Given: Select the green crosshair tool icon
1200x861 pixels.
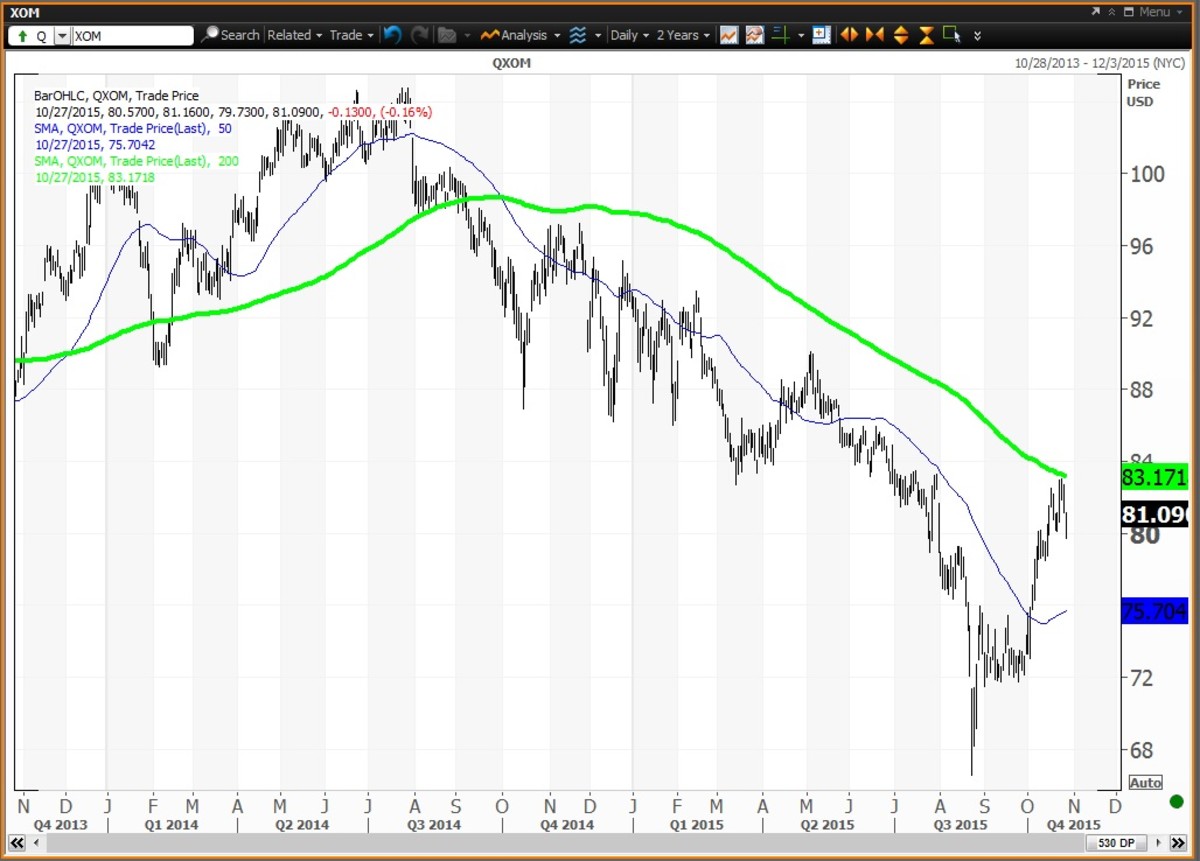Looking at the screenshot, I should coord(781,35).
